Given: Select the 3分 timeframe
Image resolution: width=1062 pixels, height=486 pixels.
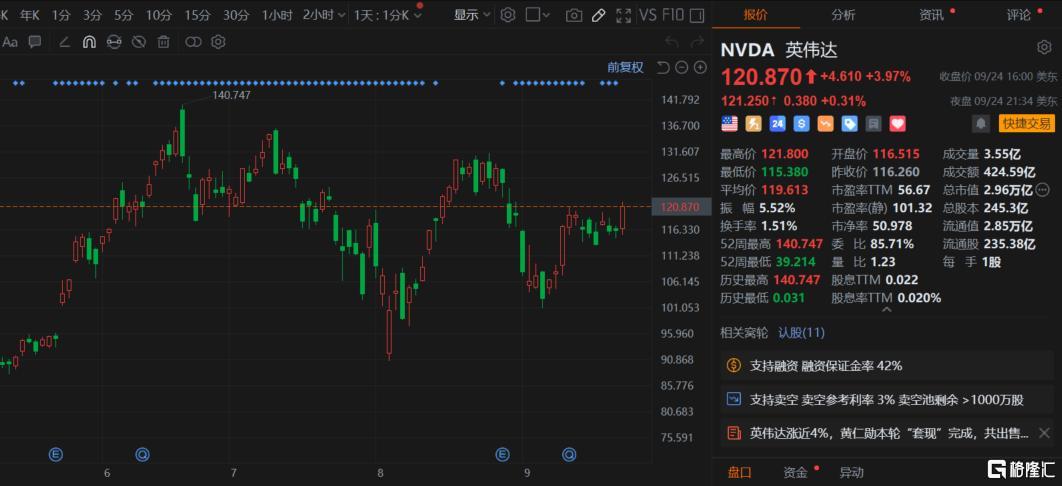Looking at the screenshot, I should coord(92,15).
